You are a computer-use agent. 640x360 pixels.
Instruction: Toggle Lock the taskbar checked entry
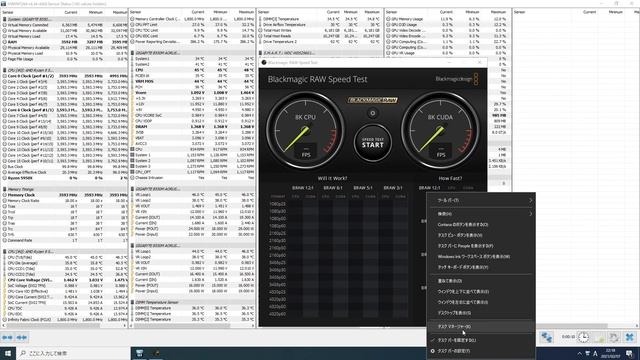click(x=481, y=340)
